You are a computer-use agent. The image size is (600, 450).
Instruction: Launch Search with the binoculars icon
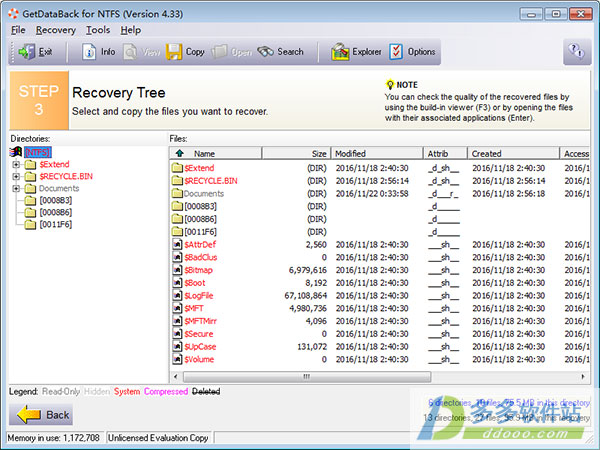click(265, 52)
